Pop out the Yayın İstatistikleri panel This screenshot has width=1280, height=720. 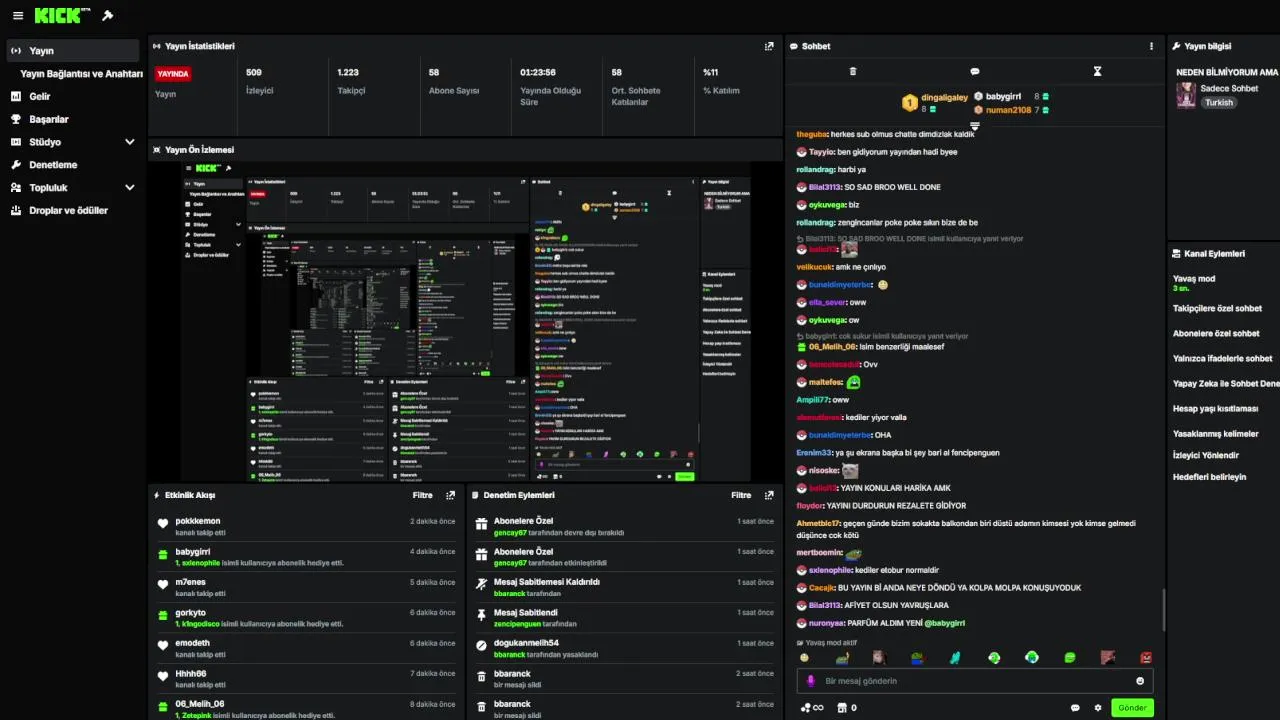coord(769,46)
